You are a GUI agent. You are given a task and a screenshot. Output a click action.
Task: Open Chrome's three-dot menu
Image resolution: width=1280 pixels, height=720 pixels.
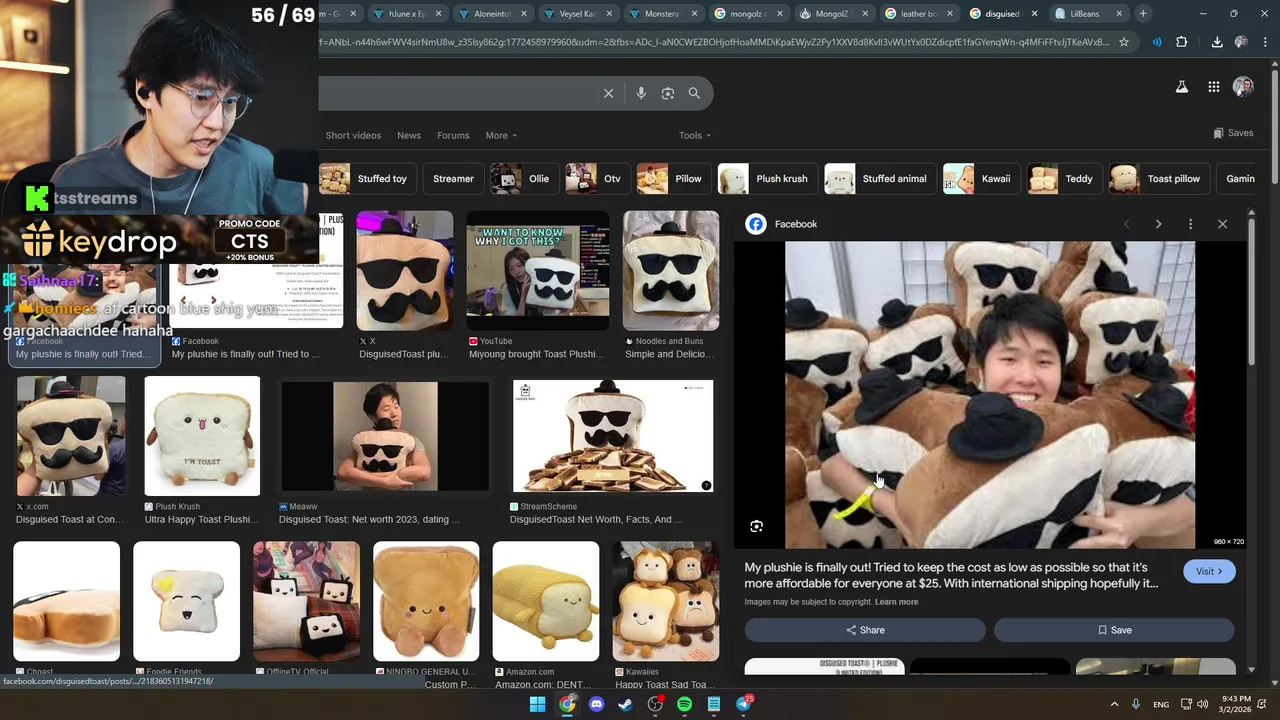pos(1267,42)
